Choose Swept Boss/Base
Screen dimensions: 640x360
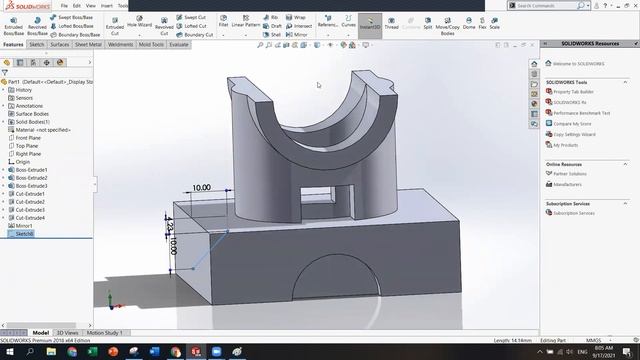coord(72,18)
